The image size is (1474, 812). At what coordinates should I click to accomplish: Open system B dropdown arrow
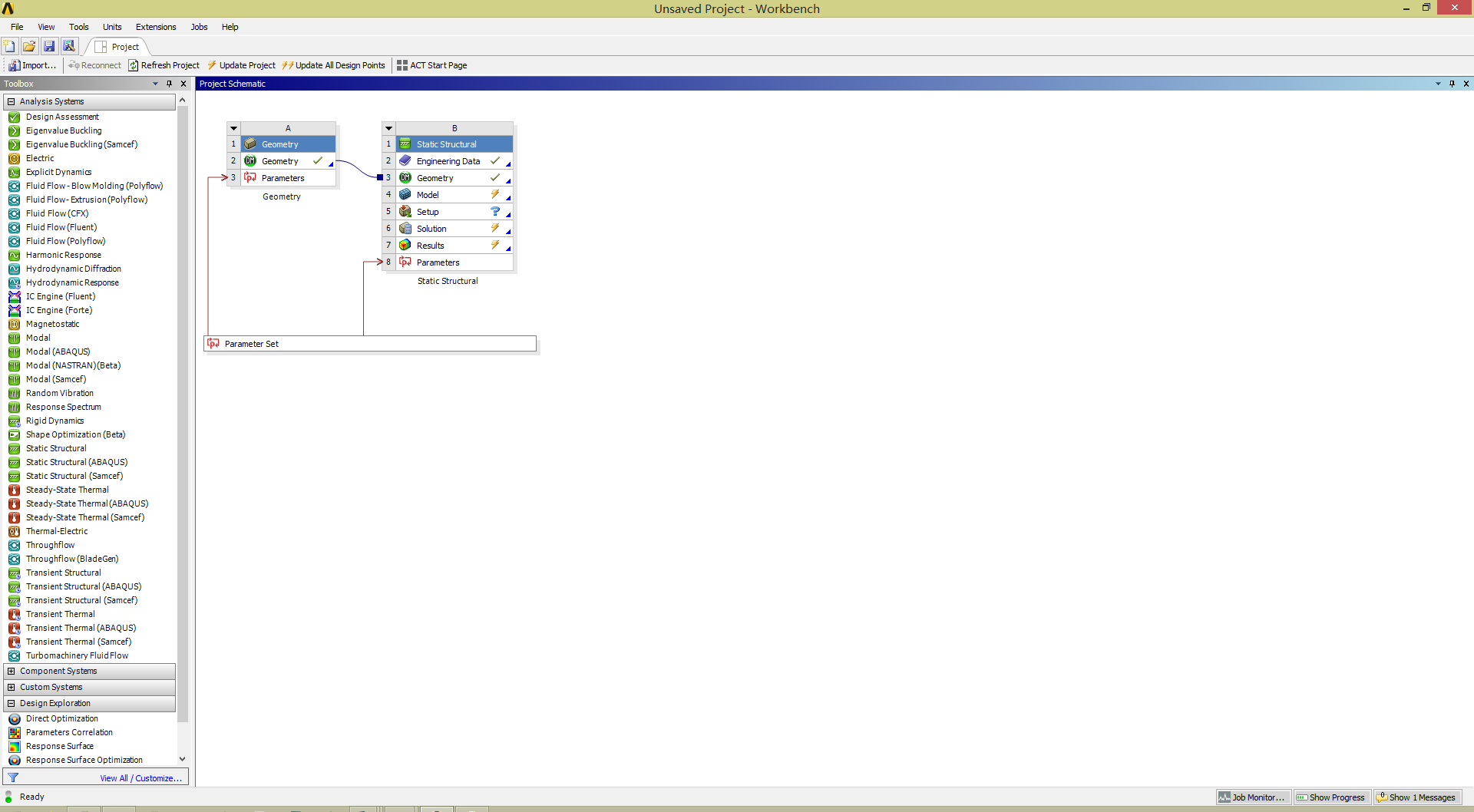[389, 128]
